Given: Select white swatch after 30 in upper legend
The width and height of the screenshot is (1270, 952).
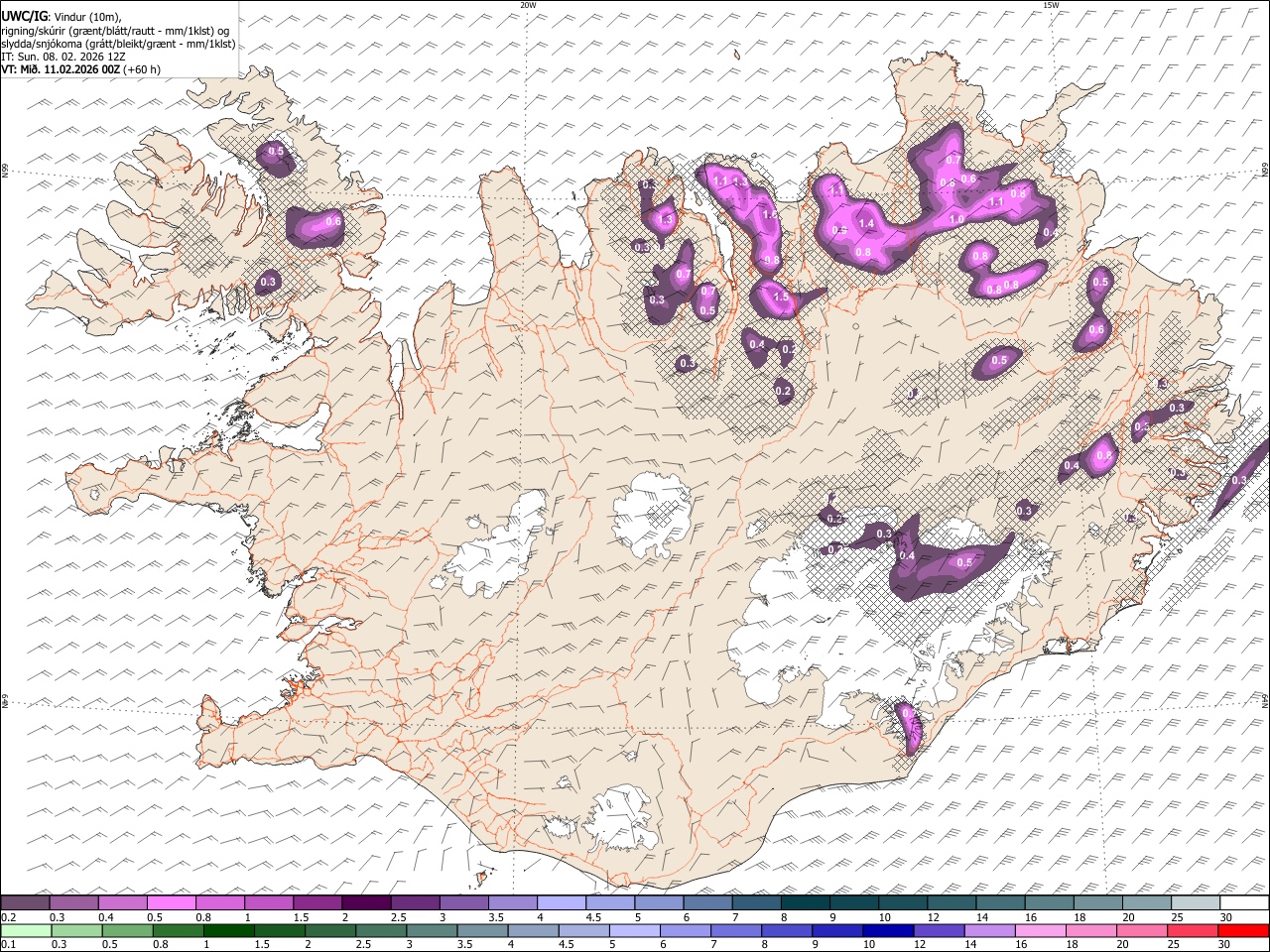Looking at the screenshot, I should (x=1244, y=903).
